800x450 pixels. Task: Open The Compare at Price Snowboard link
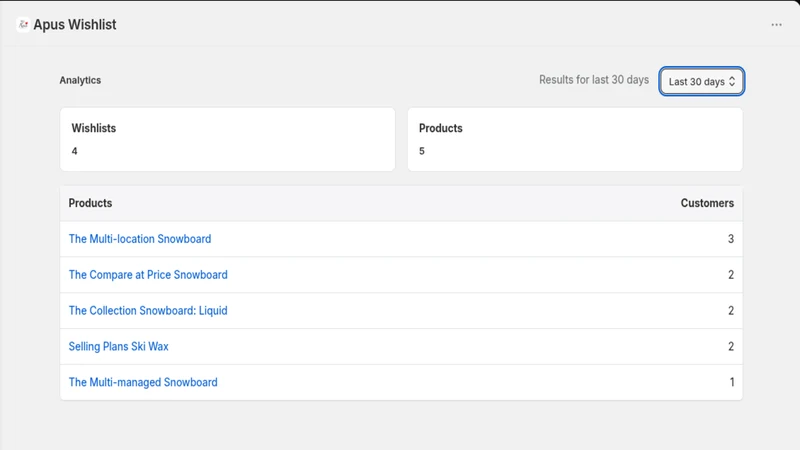tap(148, 274)
